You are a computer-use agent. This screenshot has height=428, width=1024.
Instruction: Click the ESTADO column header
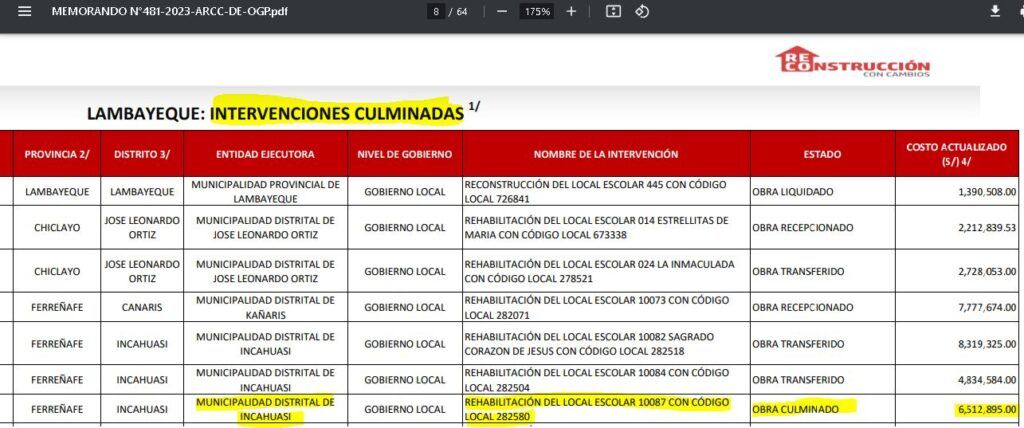click(822, 154)
